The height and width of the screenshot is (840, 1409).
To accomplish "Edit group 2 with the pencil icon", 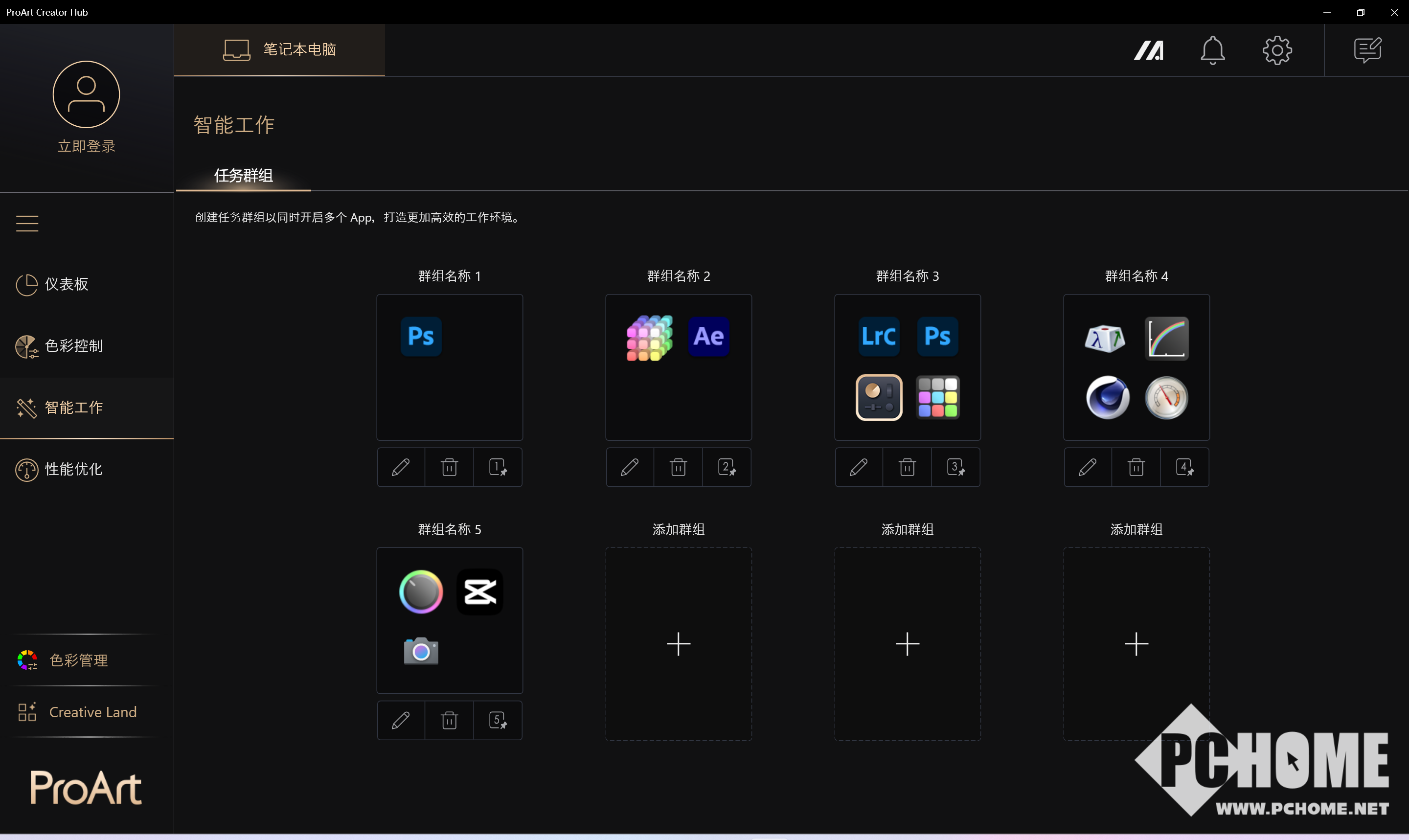I will click(630, 467).
